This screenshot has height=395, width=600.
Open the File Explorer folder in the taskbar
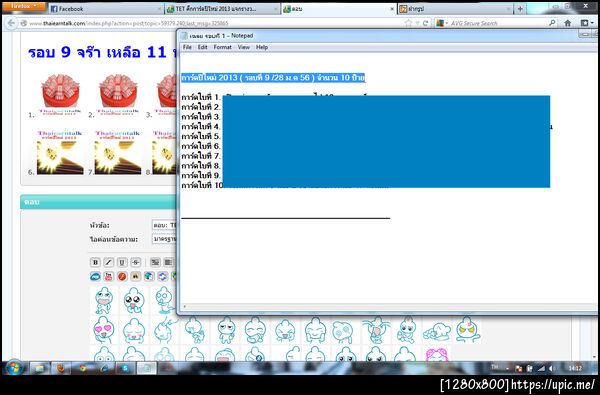pos(39,368)
